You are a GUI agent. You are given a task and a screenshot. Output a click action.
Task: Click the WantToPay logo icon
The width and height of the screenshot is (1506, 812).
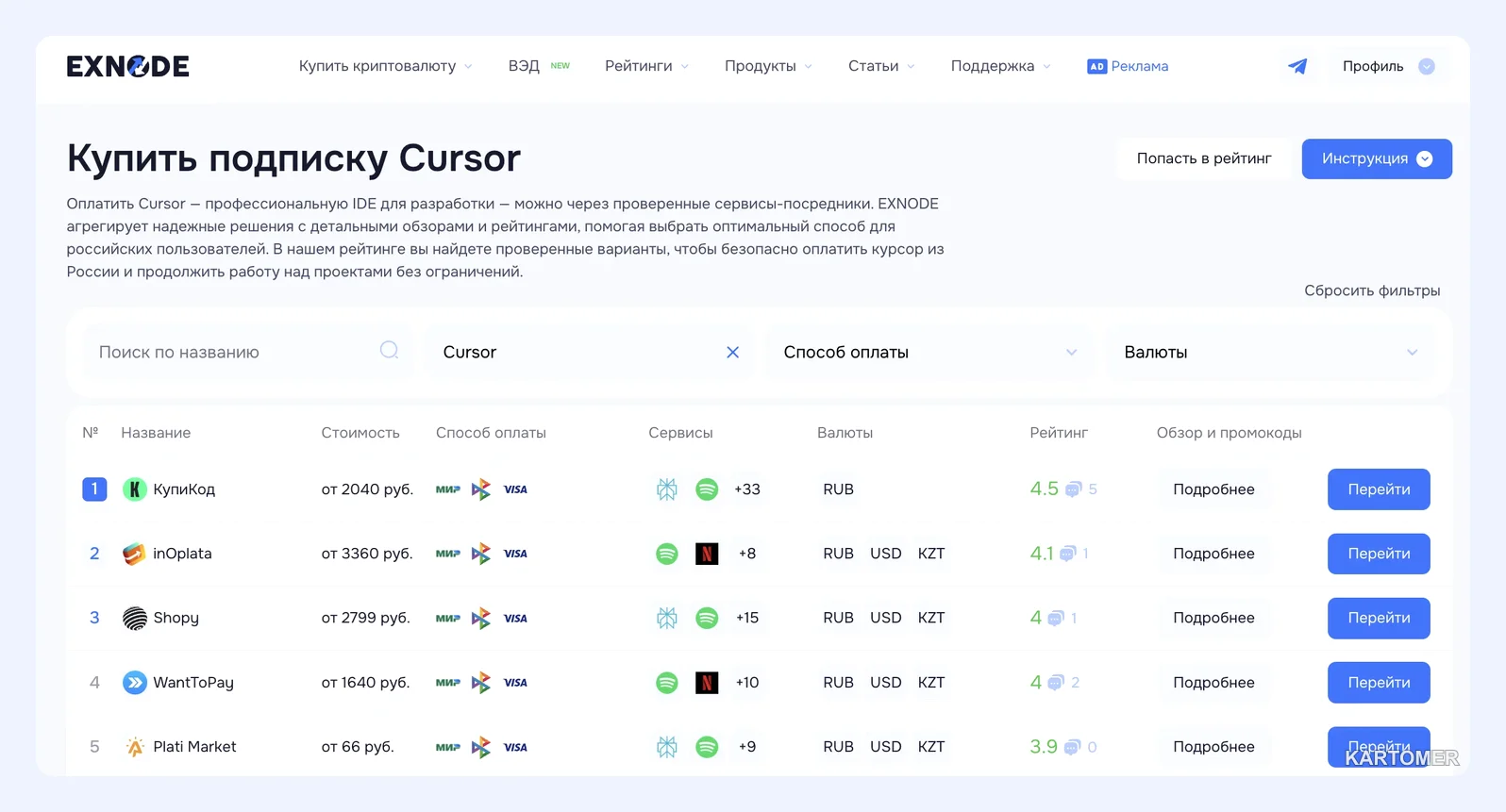point(135,682)
